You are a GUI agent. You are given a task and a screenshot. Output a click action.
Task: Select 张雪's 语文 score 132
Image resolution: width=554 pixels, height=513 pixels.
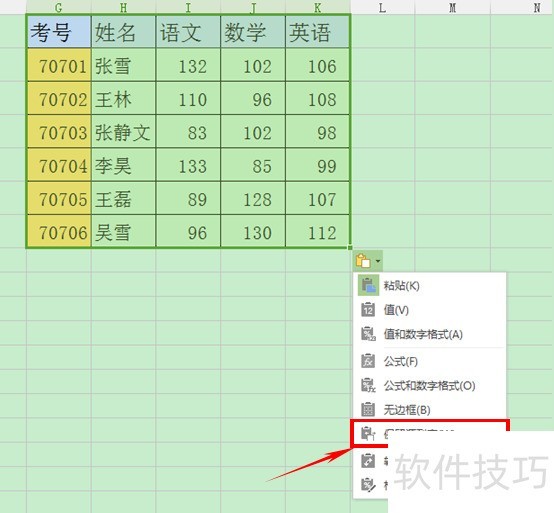[188, 65]
